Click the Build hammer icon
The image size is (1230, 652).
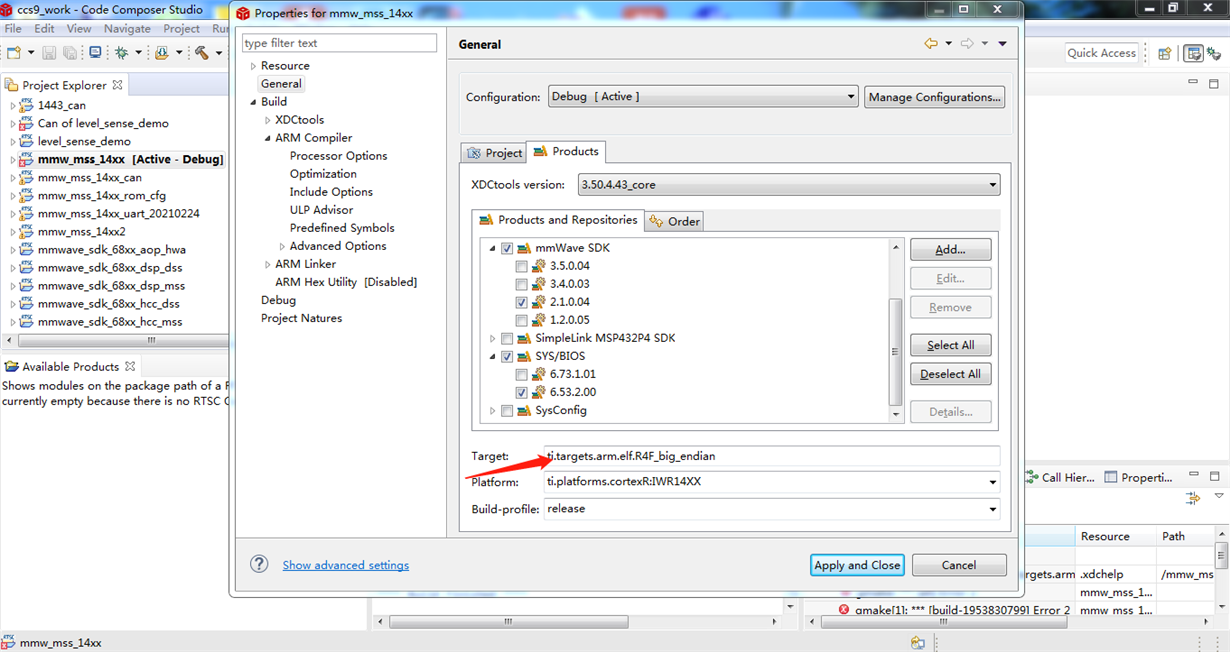(x=201, y=52)
